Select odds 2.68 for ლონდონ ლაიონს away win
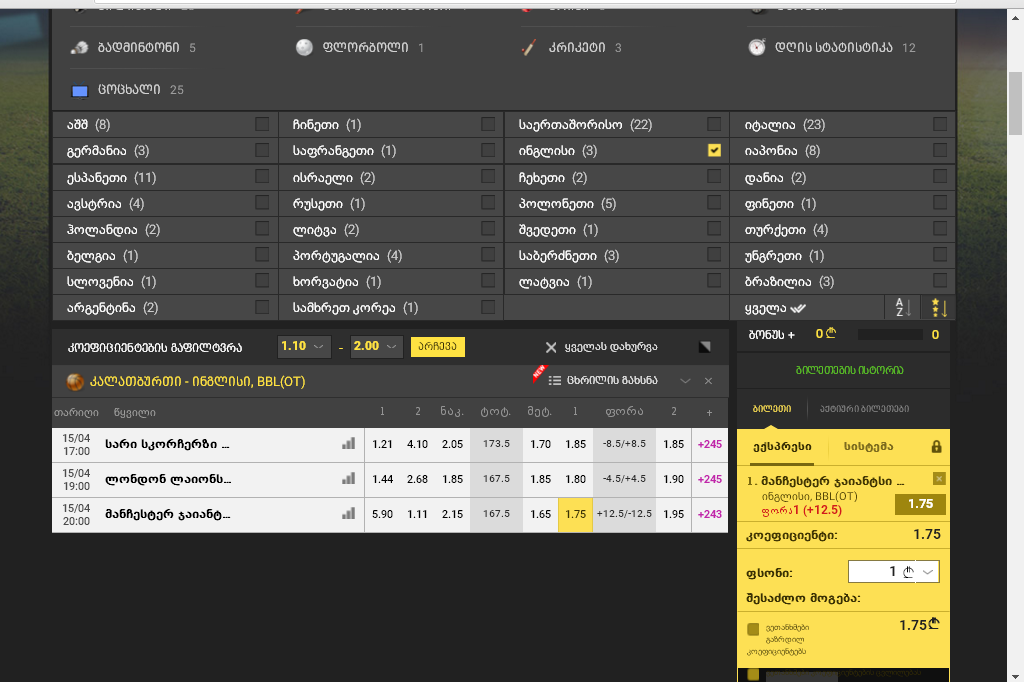 click(x=417, y=479)
